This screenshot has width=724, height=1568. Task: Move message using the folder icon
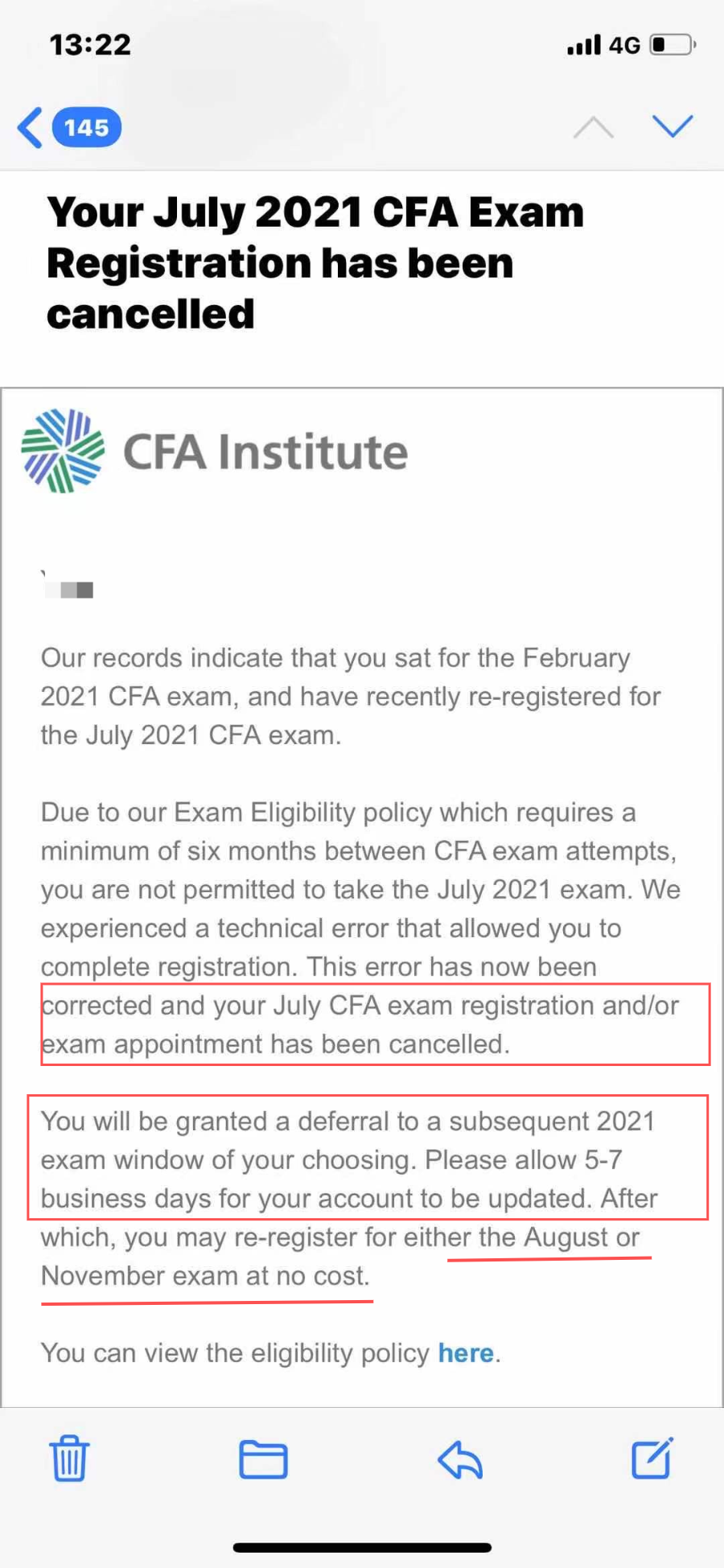coord(263,1459)
